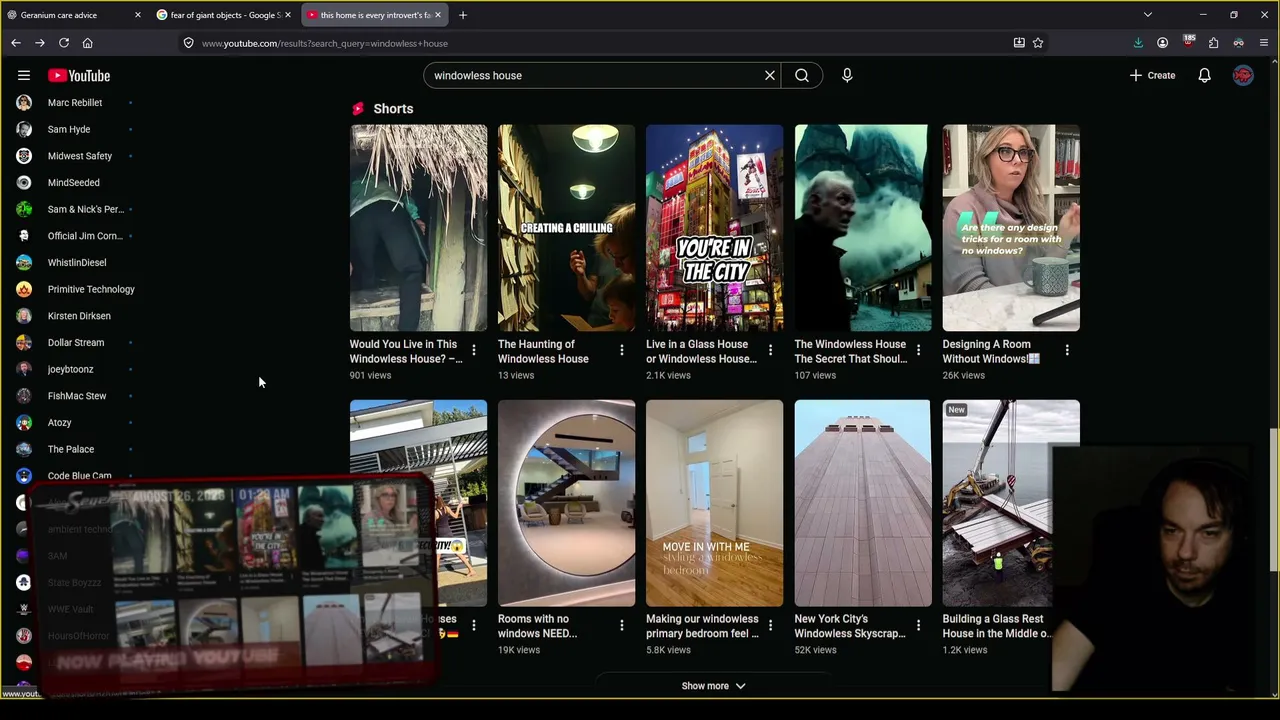Open options for Designing A Room Without Windows short

[1067, 350]
